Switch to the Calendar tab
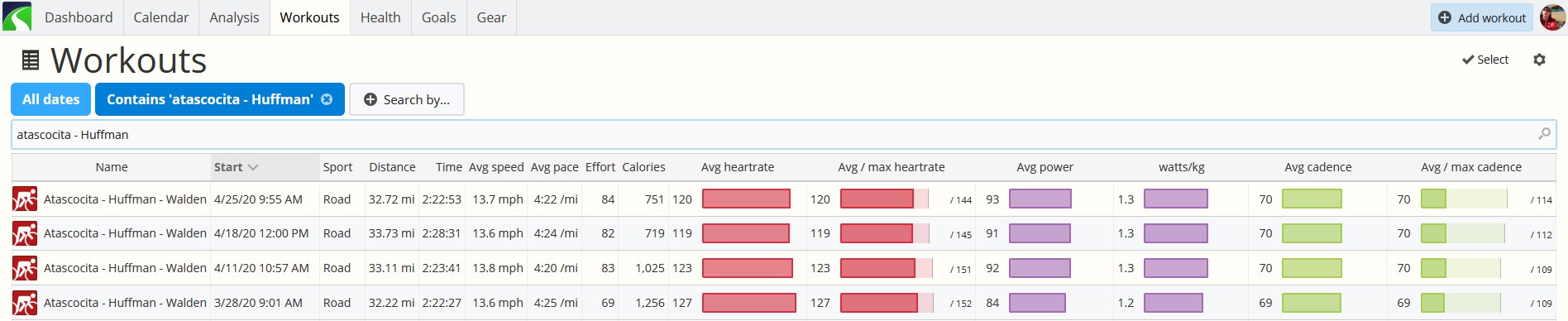This screenshot has width=1568, height=321. point(161,17)
